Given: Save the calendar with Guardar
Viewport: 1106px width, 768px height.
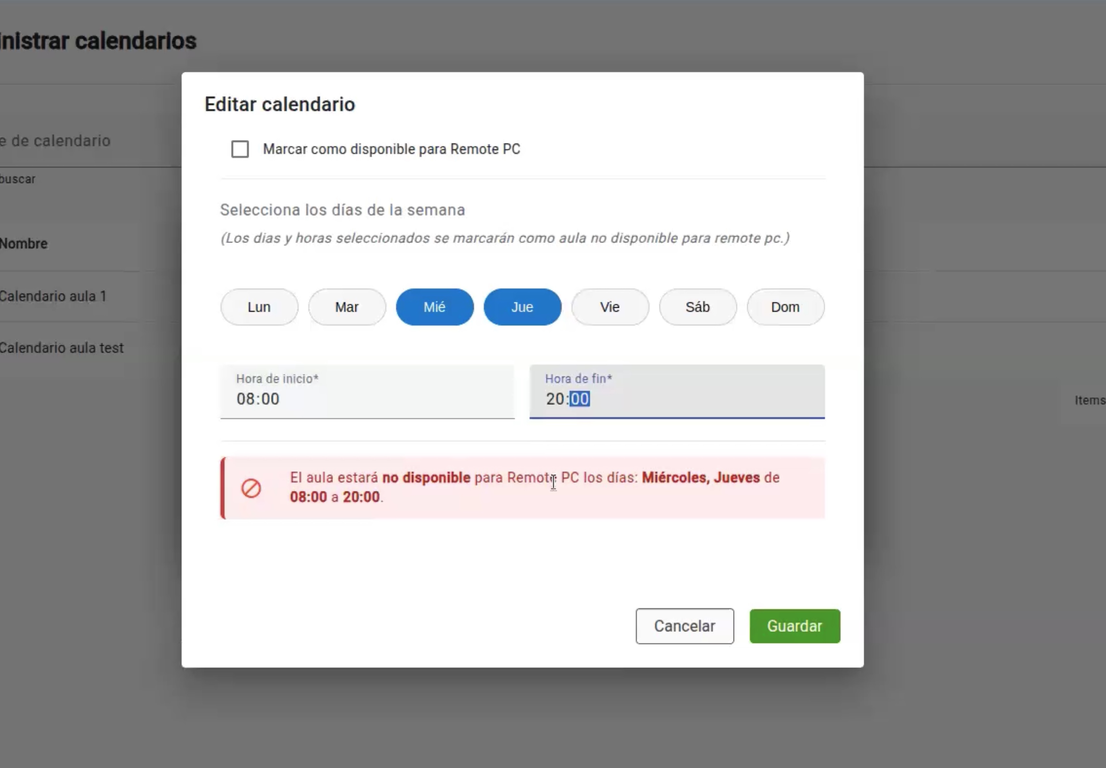Looking at the screenshot, I should tap(795, 626).
